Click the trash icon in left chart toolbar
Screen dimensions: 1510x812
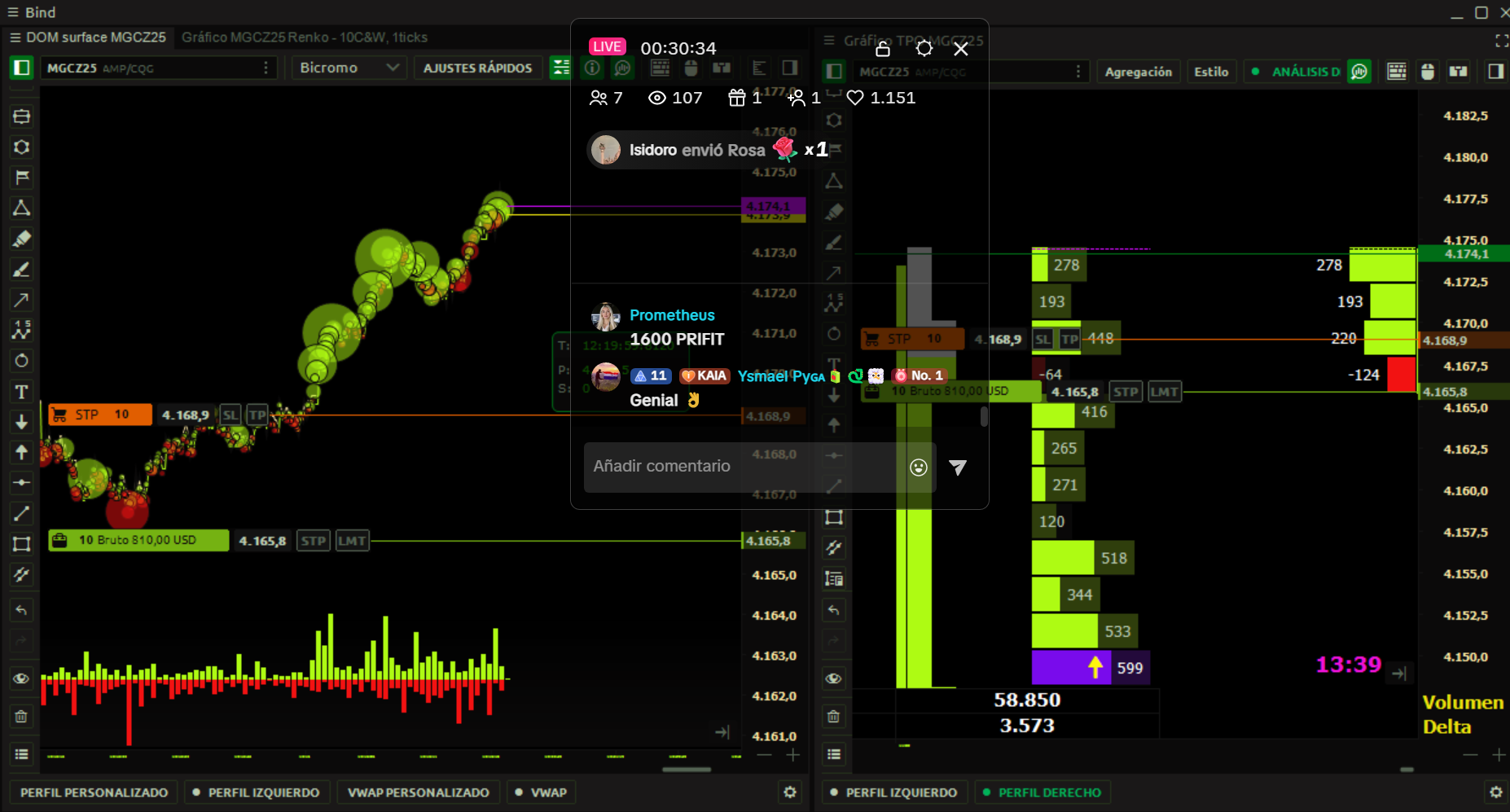coord(21,717)
